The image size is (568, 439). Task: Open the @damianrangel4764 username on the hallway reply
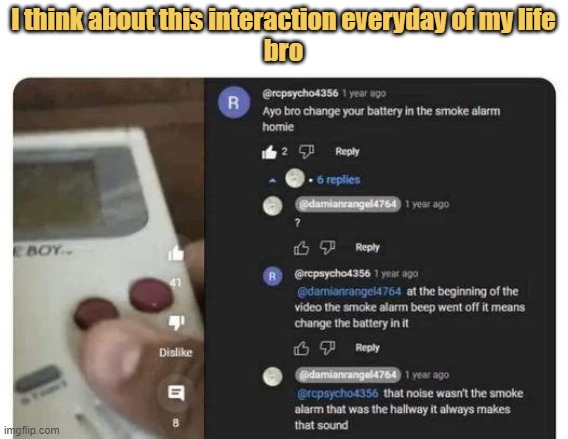[x=348, y=375]
